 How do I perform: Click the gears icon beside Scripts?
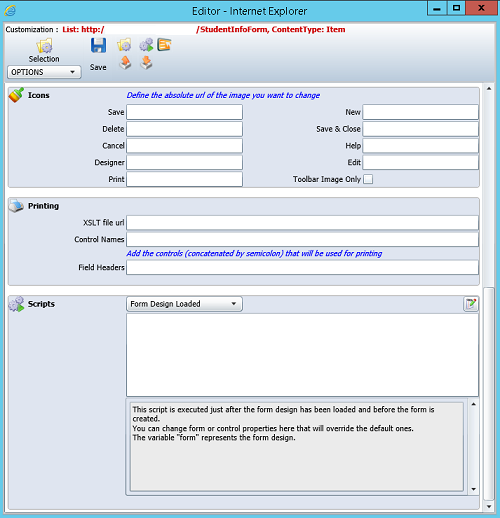(x=16, y=304)
